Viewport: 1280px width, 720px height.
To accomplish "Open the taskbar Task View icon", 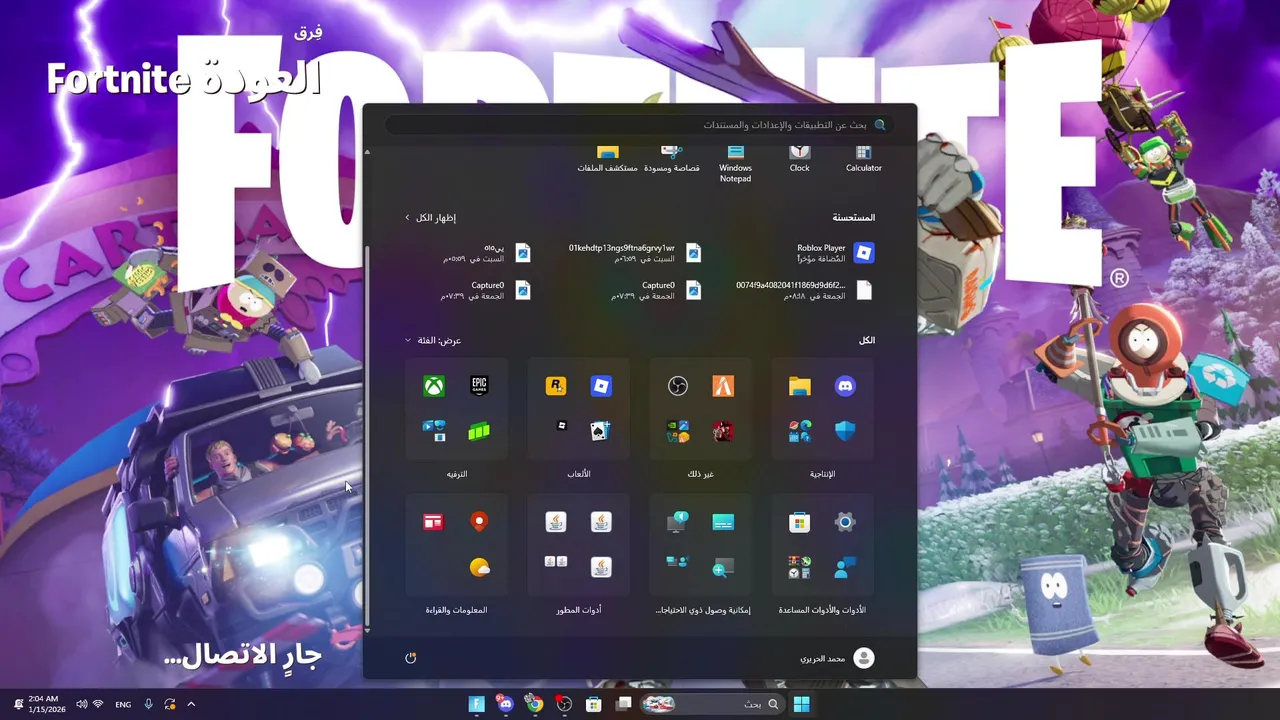I will click(624, 704).
